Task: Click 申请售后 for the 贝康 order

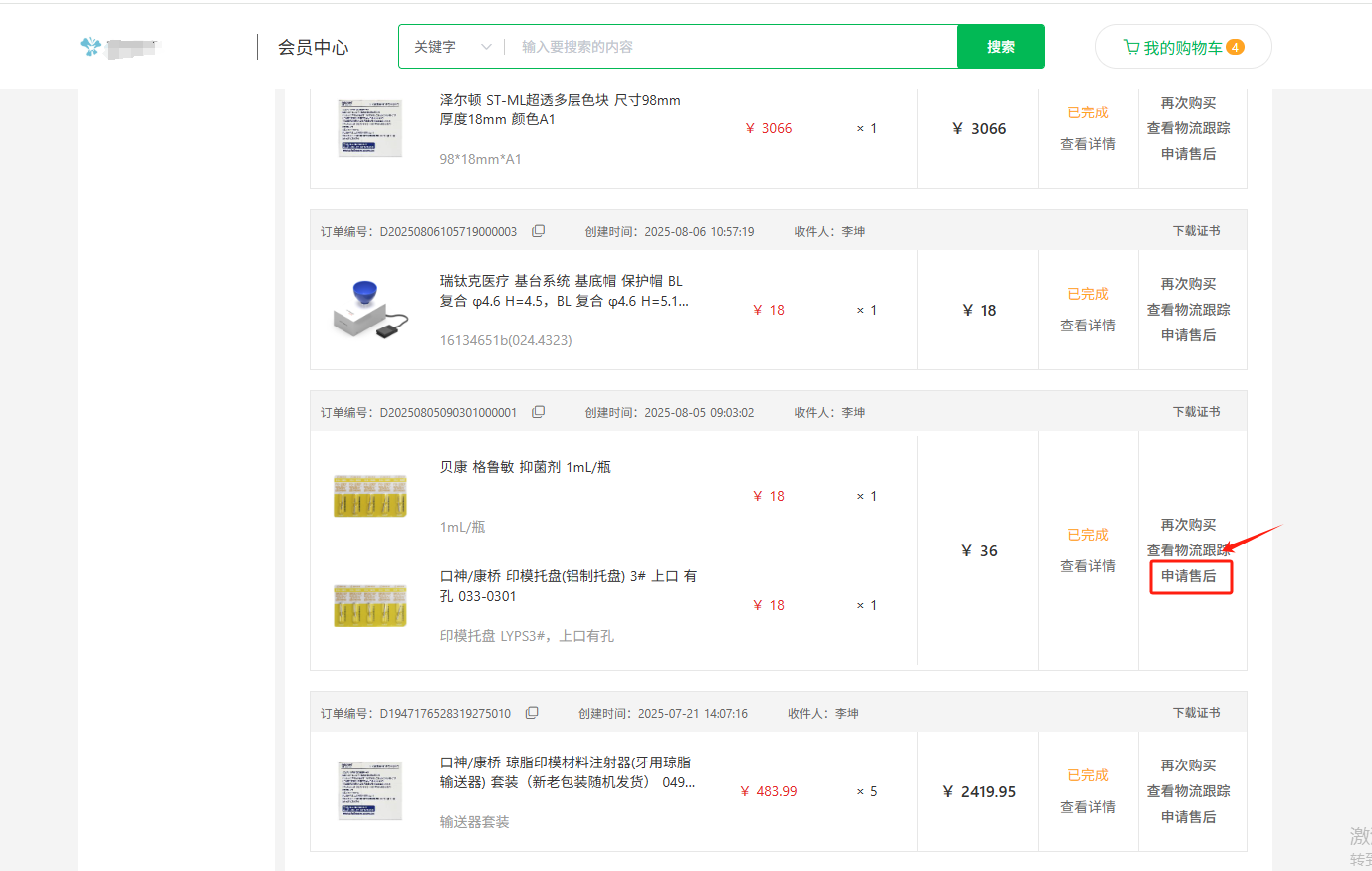Action: (1189, 576)
